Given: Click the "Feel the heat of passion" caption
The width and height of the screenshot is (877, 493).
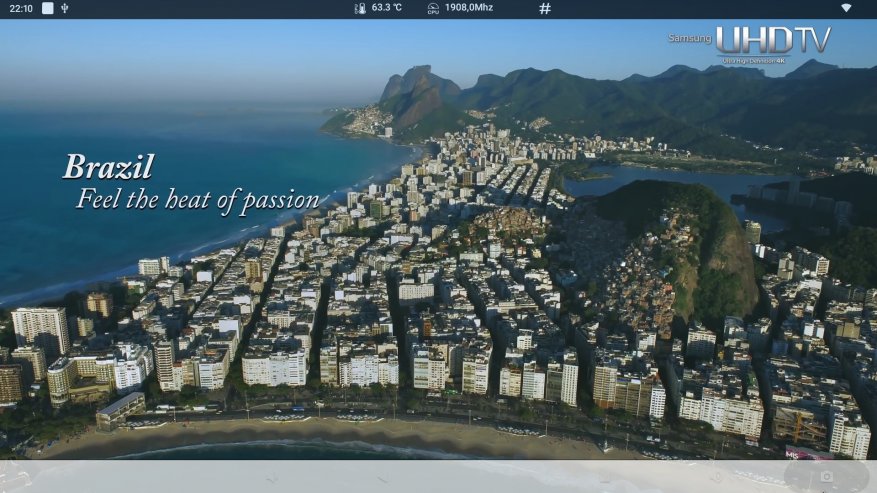Looking at the screenshot, I should pyautogui.click(x=197, y=198).
